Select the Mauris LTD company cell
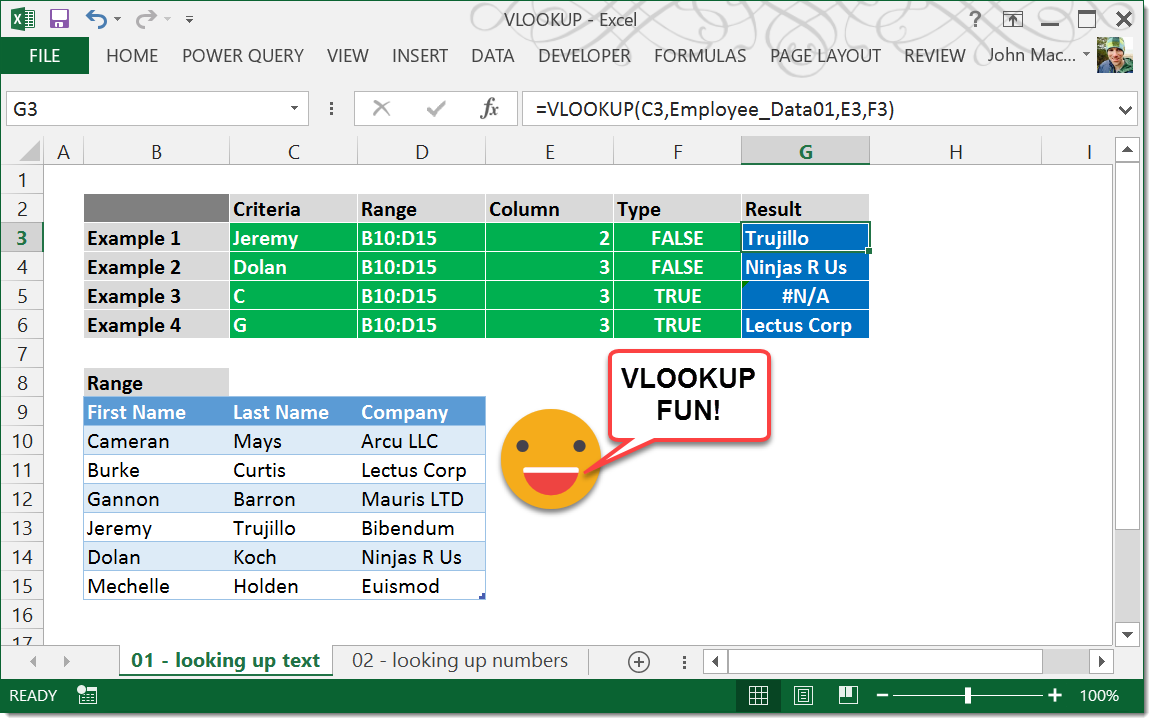The height and width of the screenshot is (723, 1154). pos(422,499)
